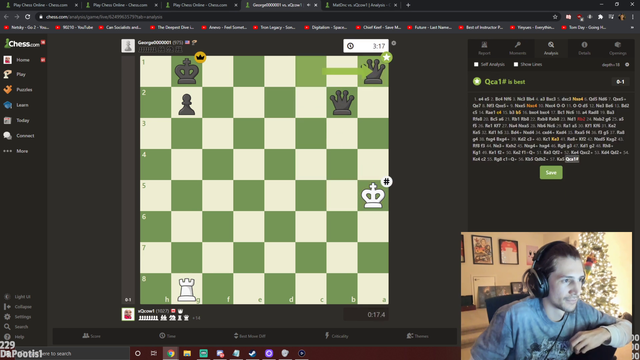The width and height of the screenshot is (640, 360).
Task: Open xQcow1 player profile name
Action: pos(147,311)
